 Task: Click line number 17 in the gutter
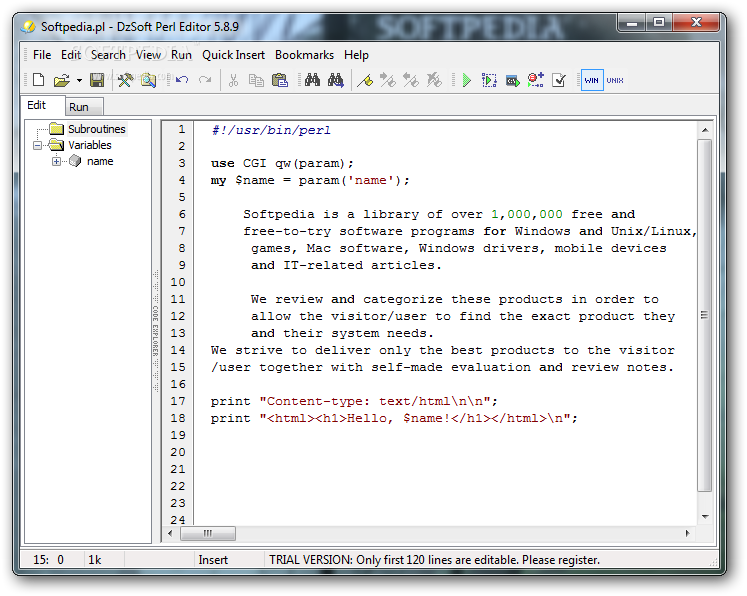[x=178, y=402]
